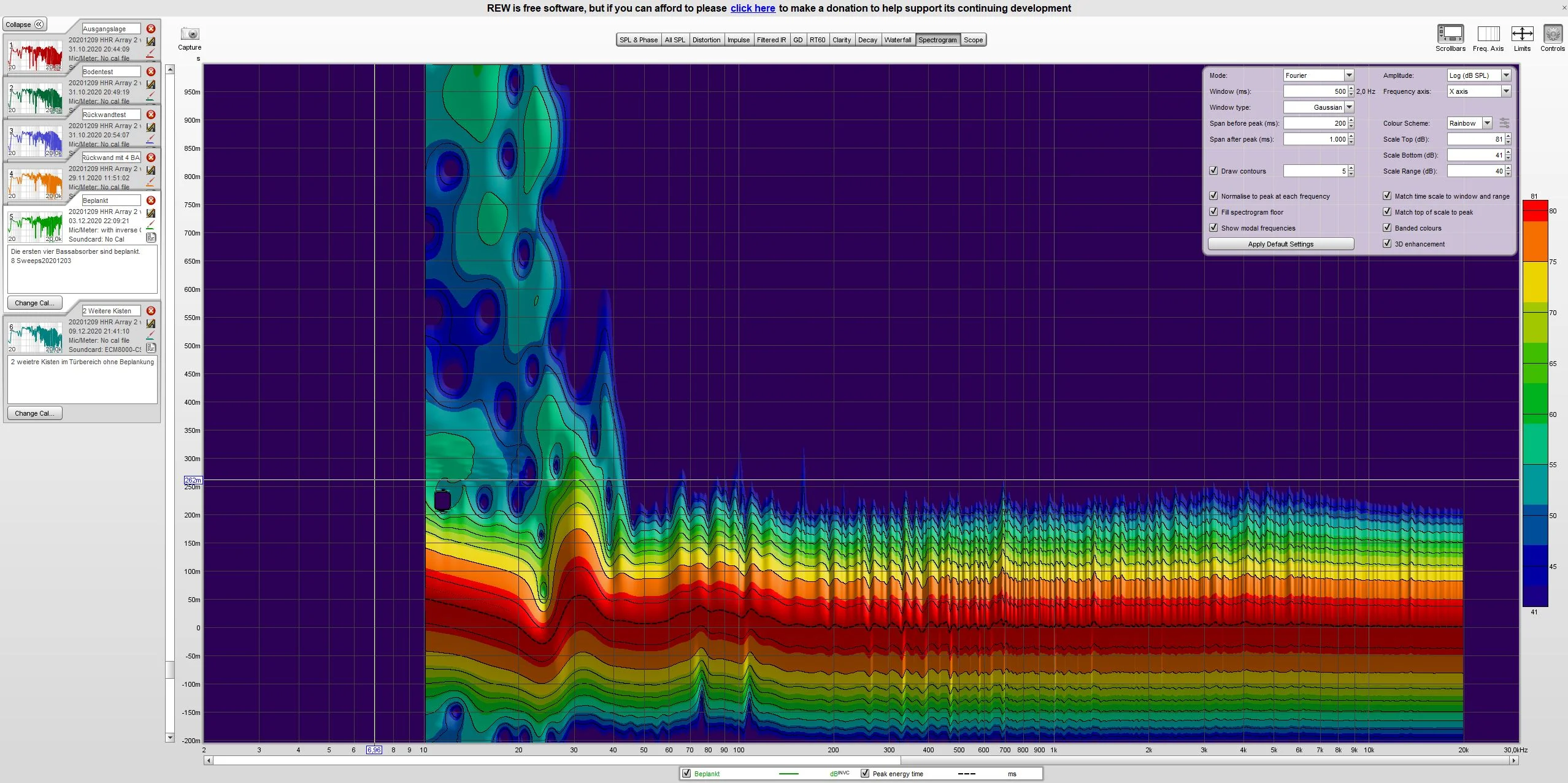
Task: Open the Limits icon
Action: (1522, 34)
